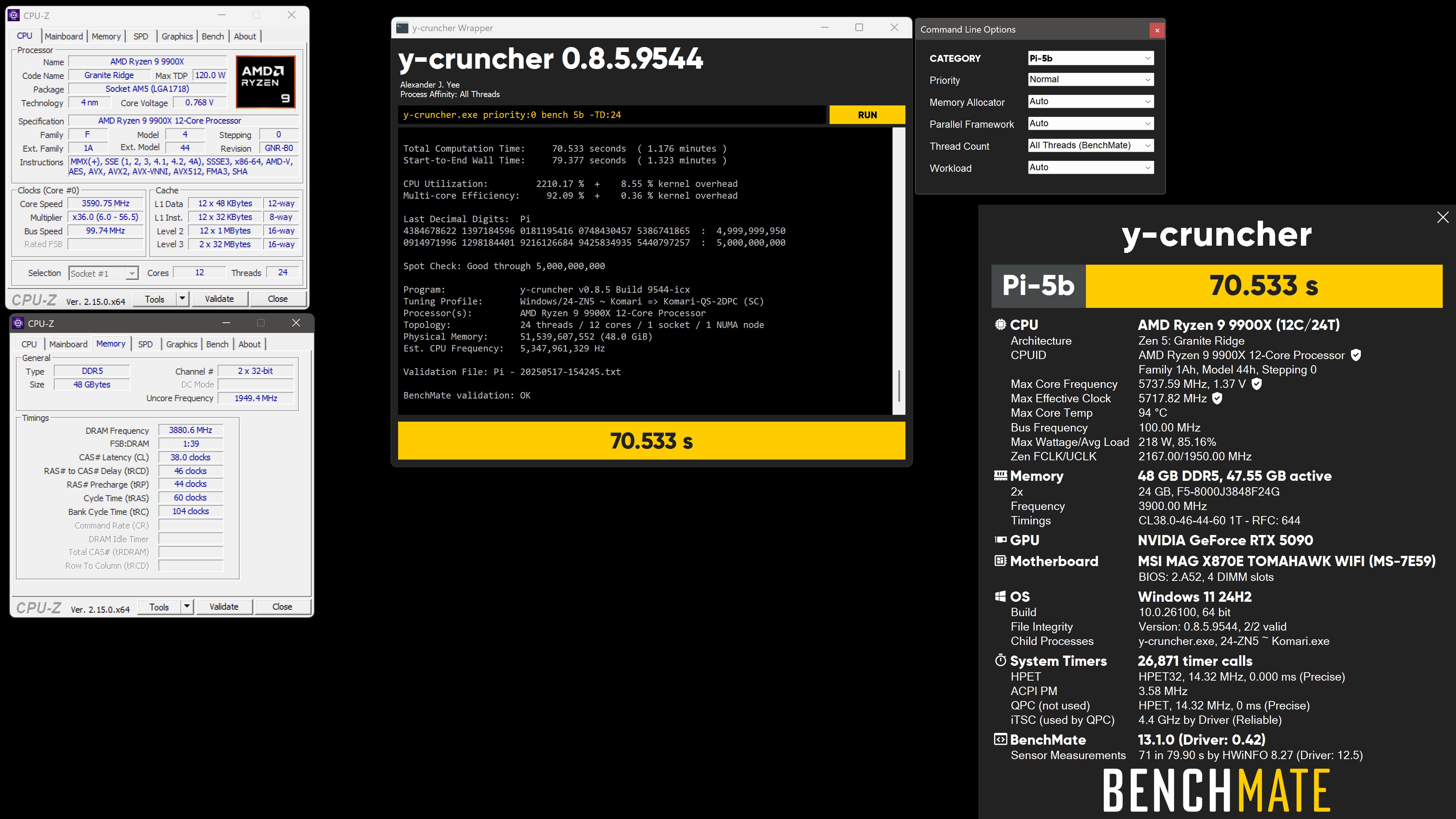Click the y-cruncher command line field
Viewport: 1456px width, 819px height.
tap(612, 115)
